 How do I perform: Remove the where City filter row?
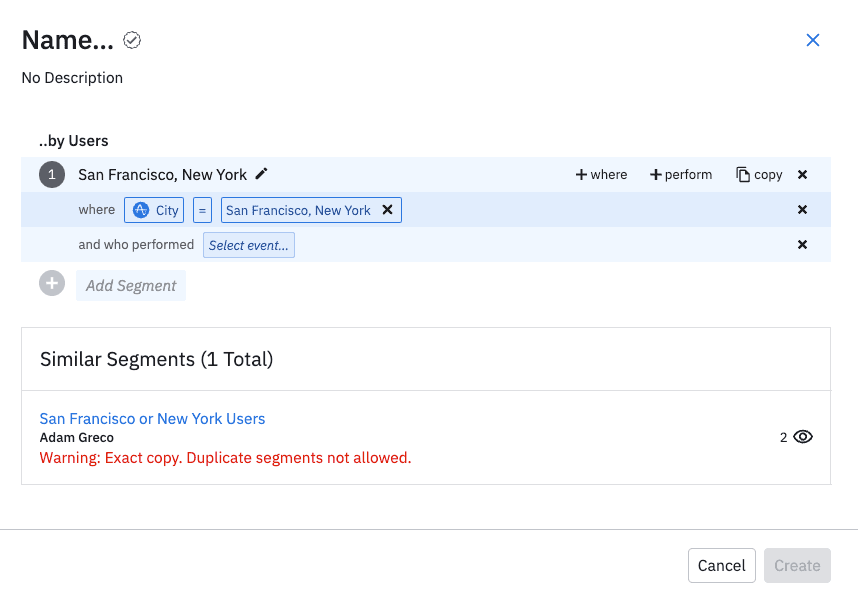802,210
